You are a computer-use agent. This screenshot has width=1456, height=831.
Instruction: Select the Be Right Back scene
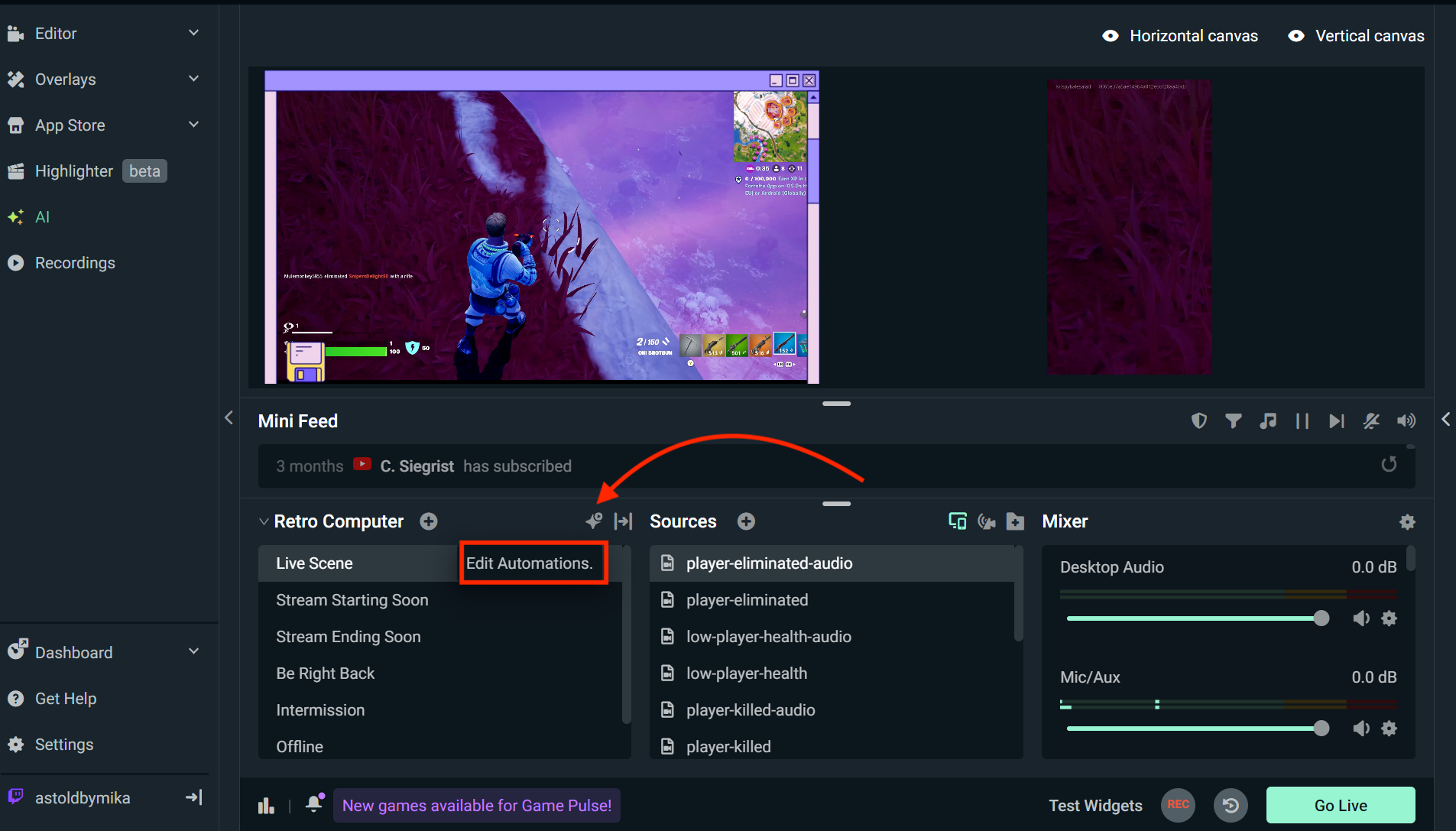(x=440, y=674)
